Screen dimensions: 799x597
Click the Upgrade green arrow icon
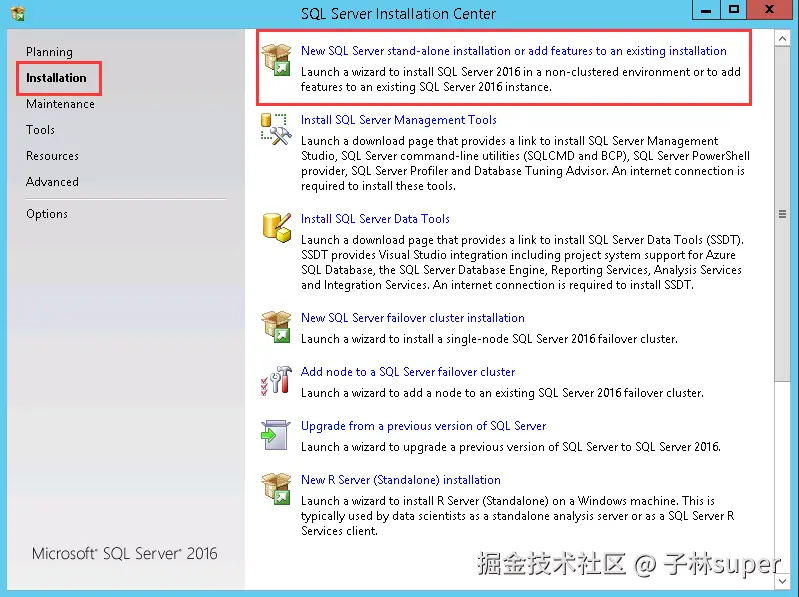coord(276,435)
